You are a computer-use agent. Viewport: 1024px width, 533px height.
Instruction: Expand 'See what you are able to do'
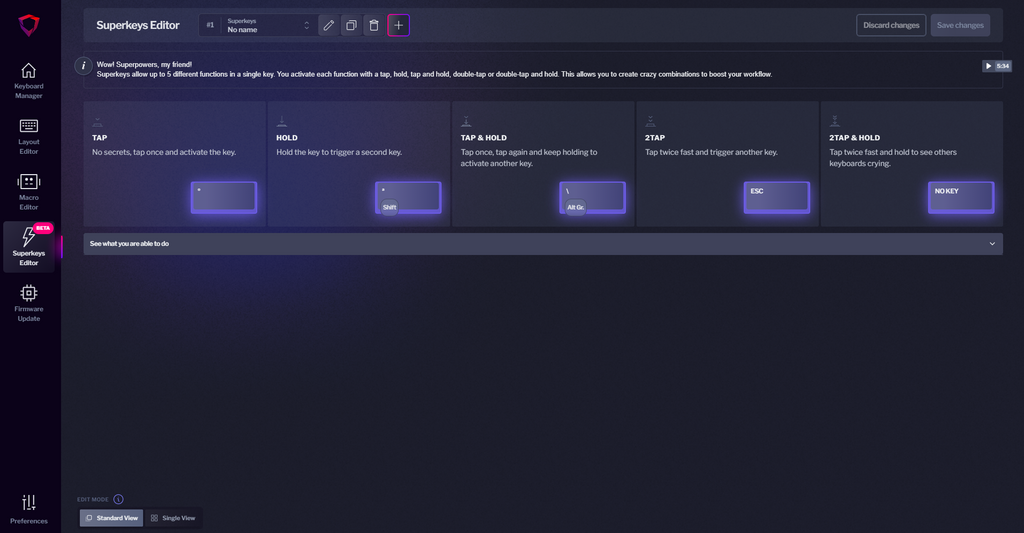coord(543,244)
